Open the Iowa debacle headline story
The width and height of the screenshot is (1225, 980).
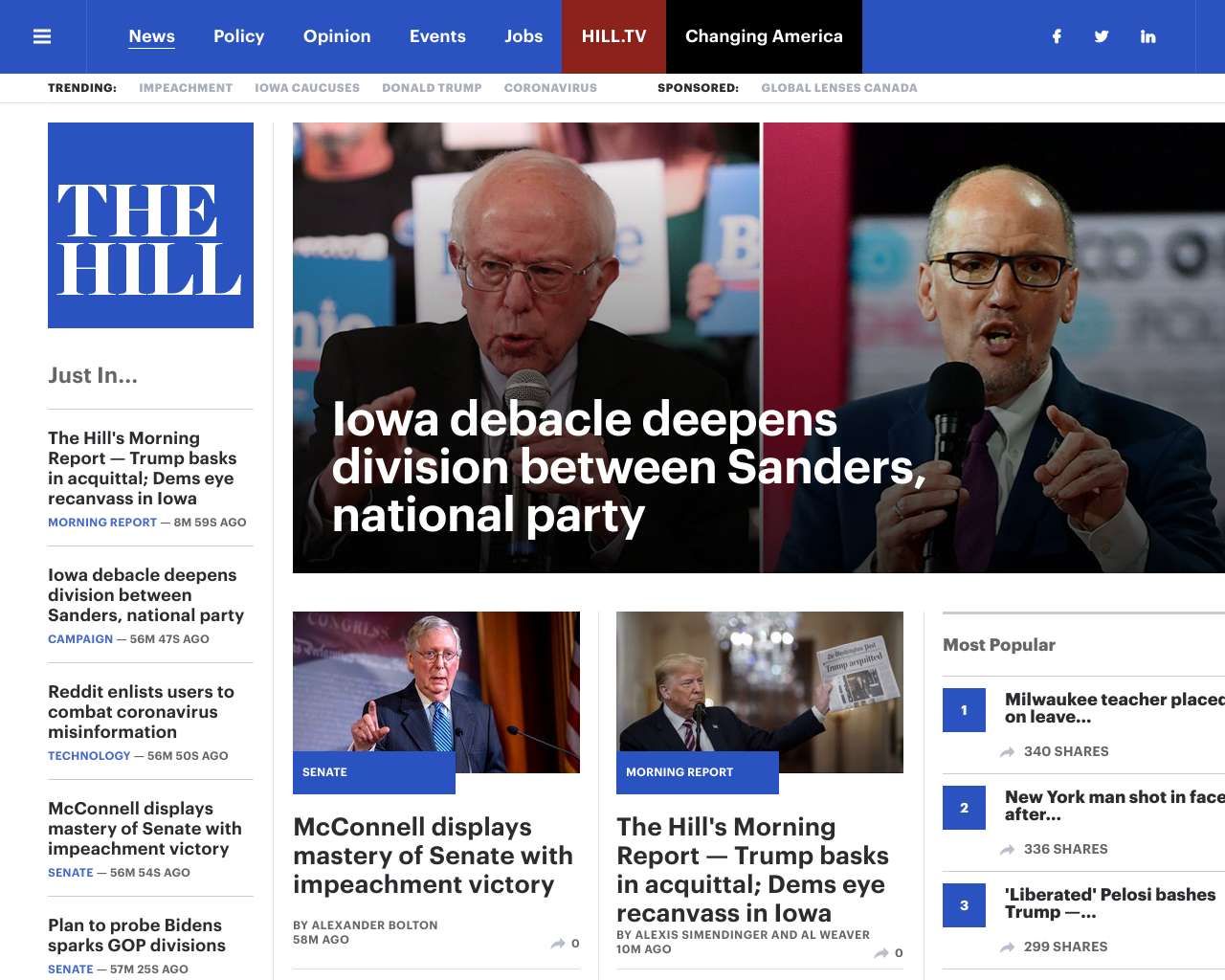pyautogui.click(x=629, y=467)
